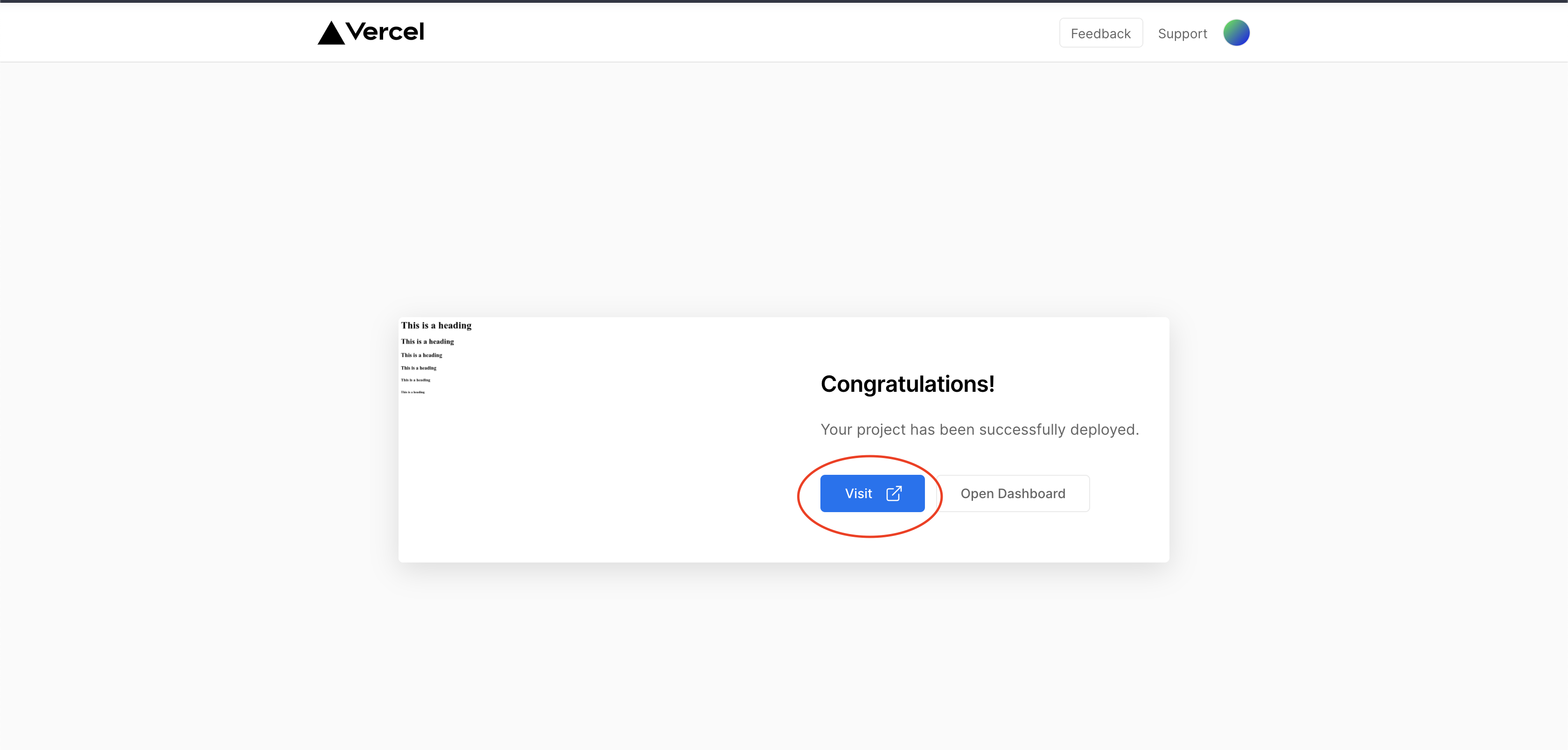The image size is (1568, 750).
Task: Click the external link icon on Visit
Action: (894, 493)
